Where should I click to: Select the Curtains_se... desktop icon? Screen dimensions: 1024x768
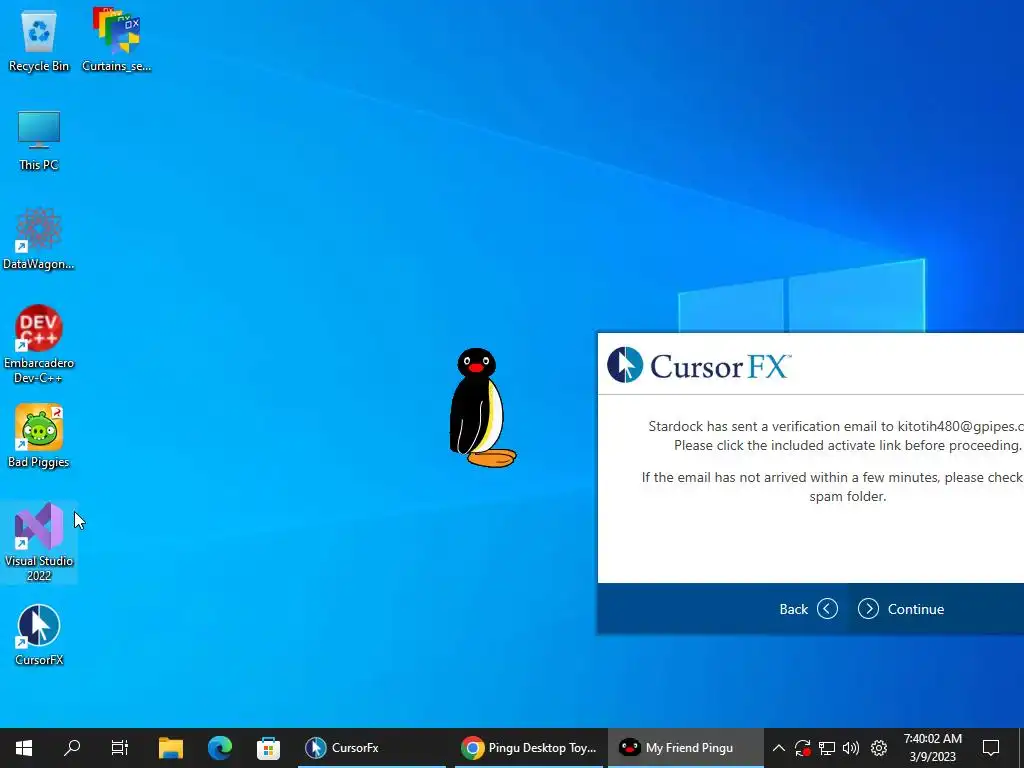116,41
